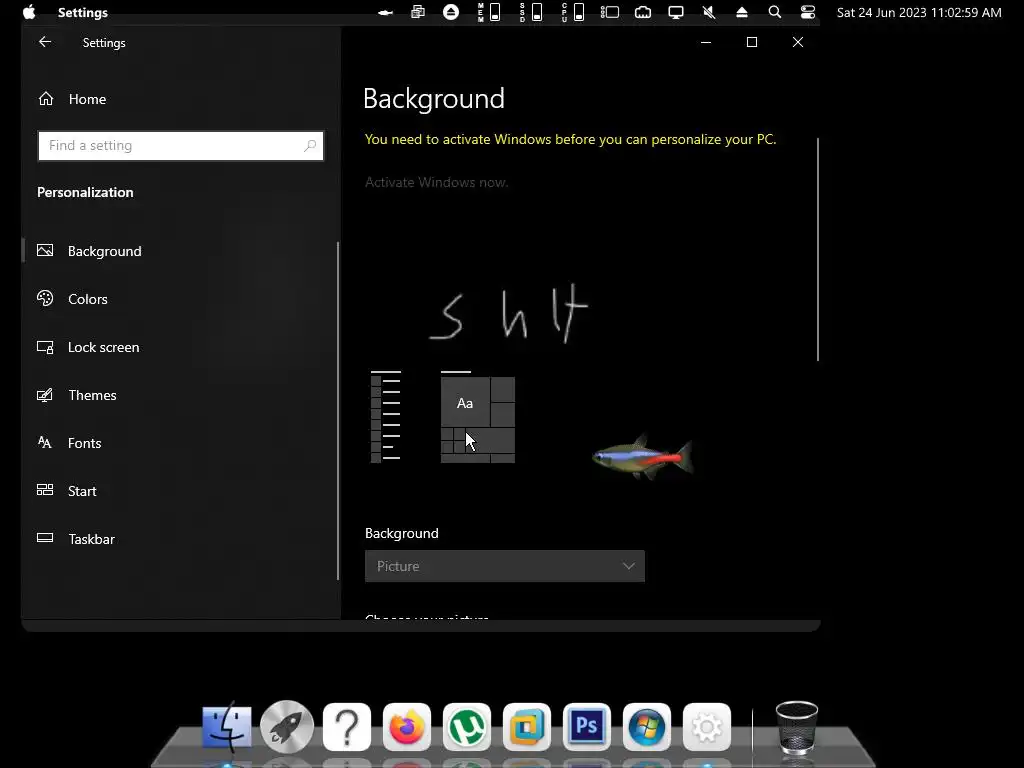
Task: Open Control Center toggles icon
Action: click(x=808, y=12)
